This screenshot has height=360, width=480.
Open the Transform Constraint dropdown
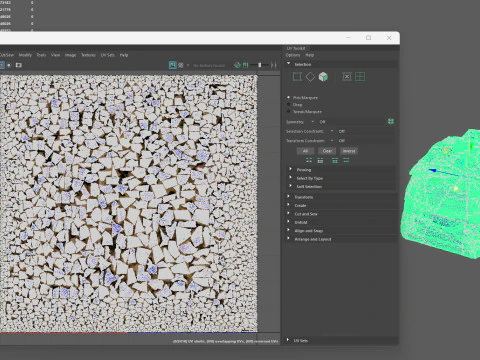click(362, 141)
